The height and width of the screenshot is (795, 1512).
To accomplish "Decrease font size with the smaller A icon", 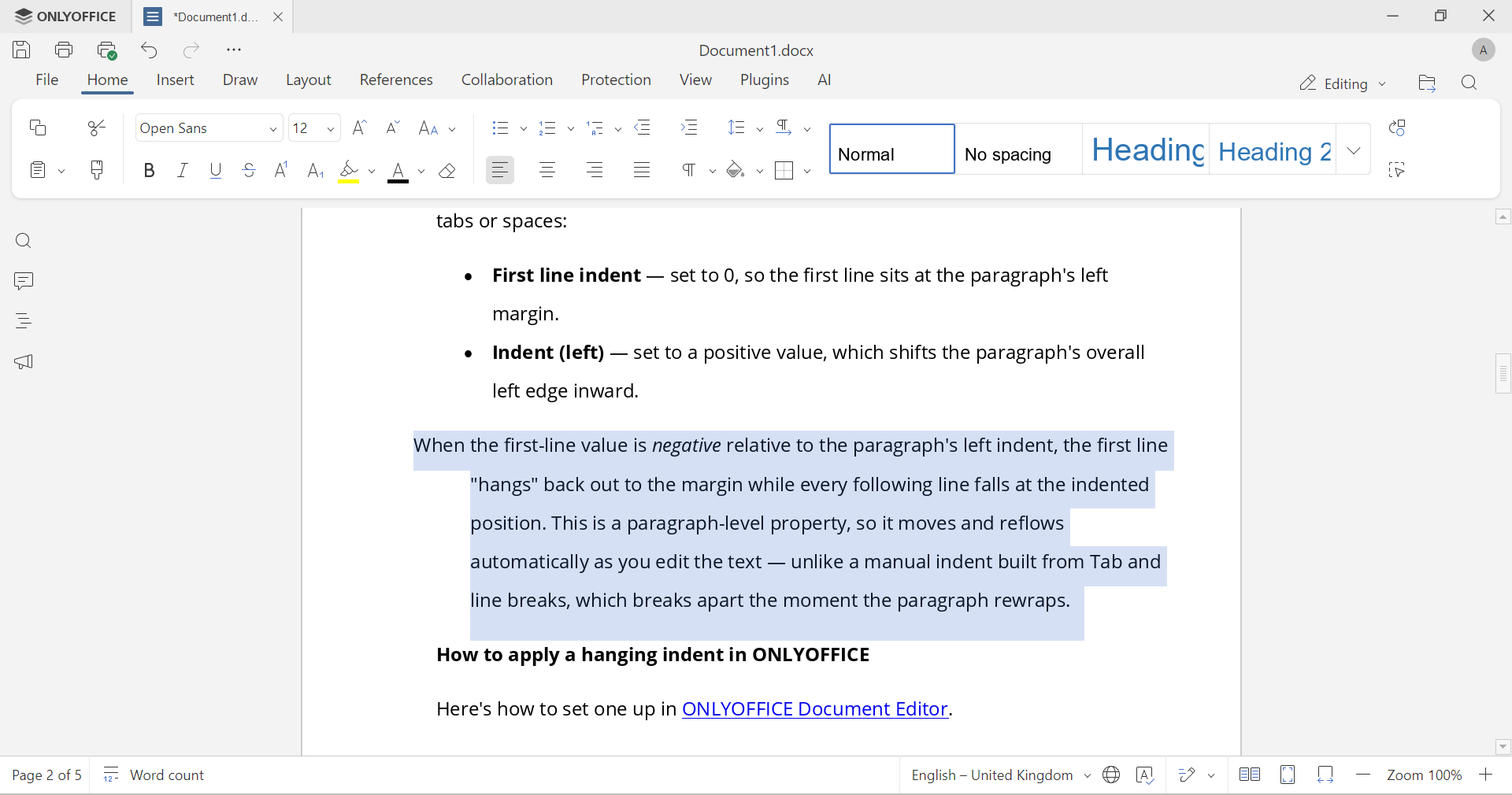I will click(393, 128).
